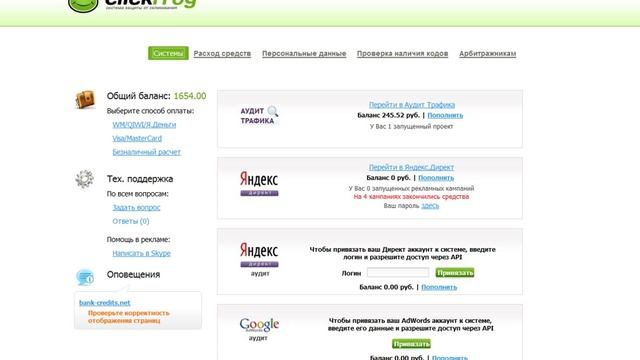Click orange text Проверьте корректность отображения страниц
640x360 pixels.
pyautogui.click(x=129, y=317)
